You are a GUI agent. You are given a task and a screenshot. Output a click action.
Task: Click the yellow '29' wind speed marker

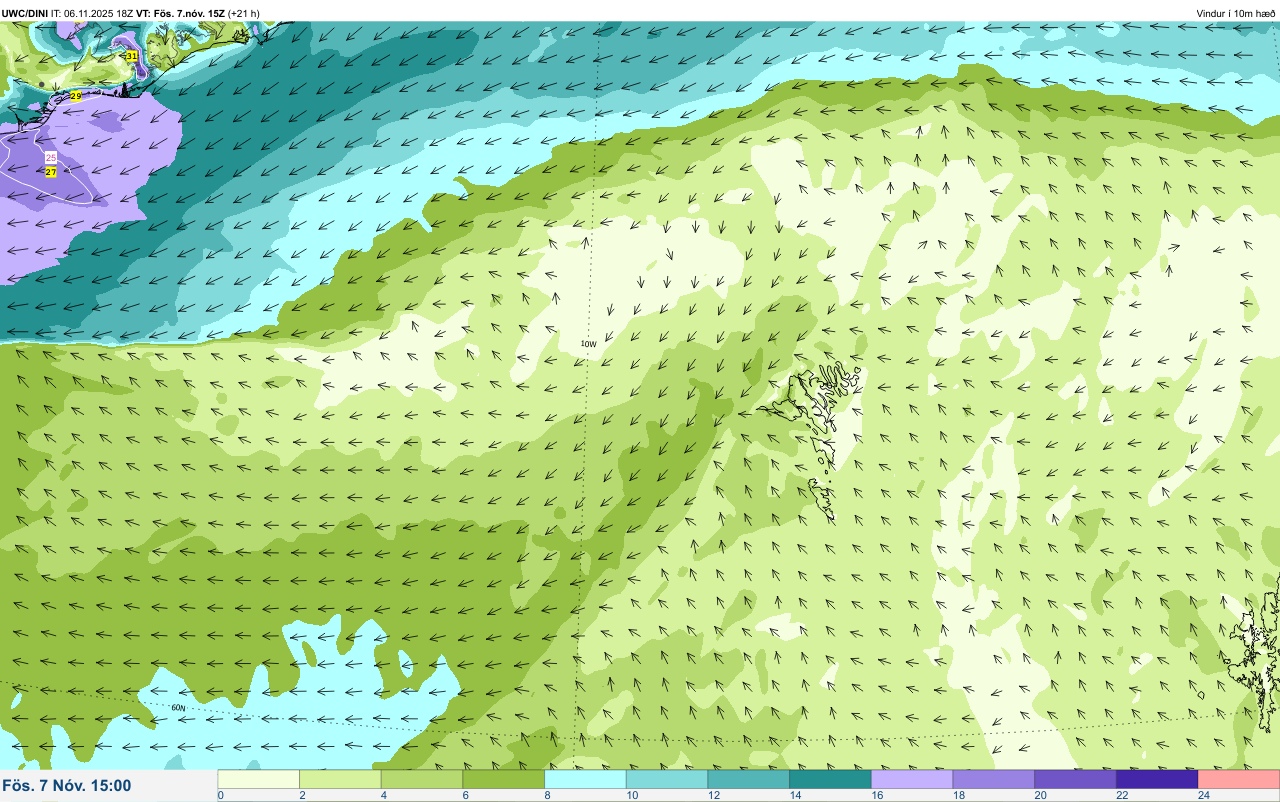pos(76,96)
